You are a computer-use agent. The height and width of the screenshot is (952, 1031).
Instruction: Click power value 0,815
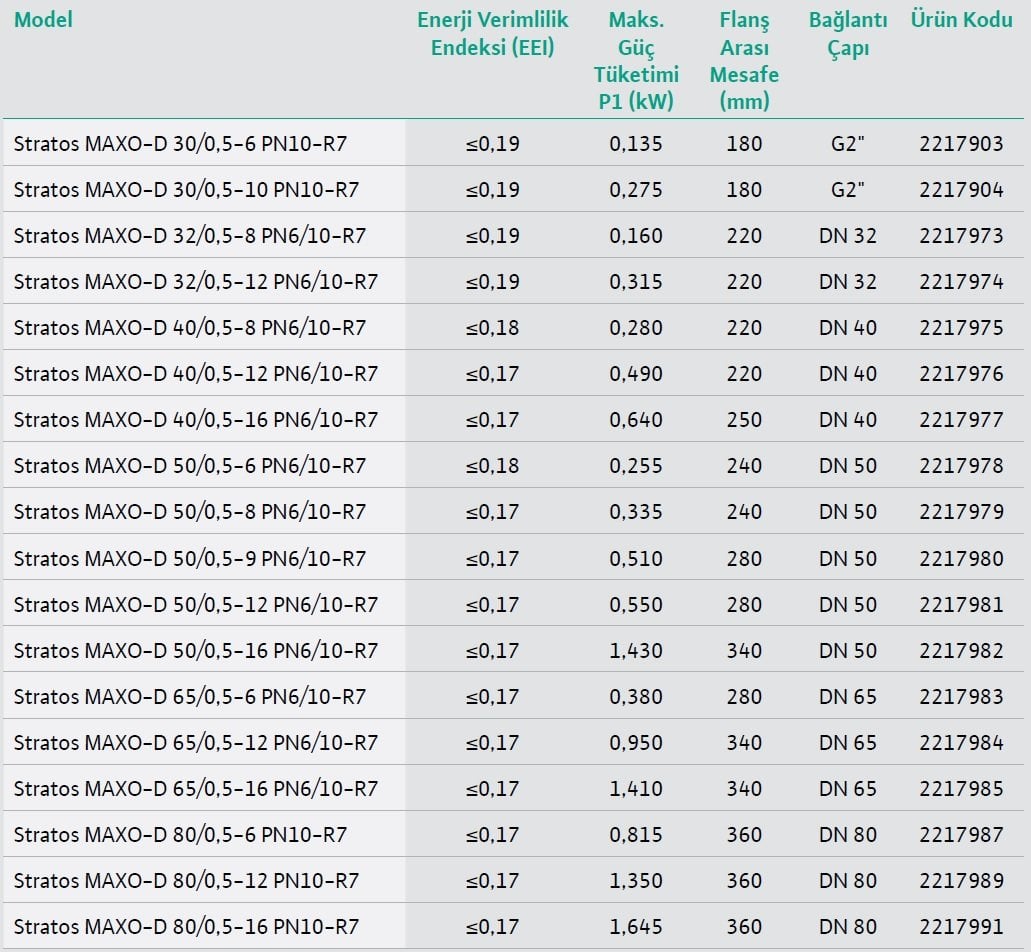point(636,834)
